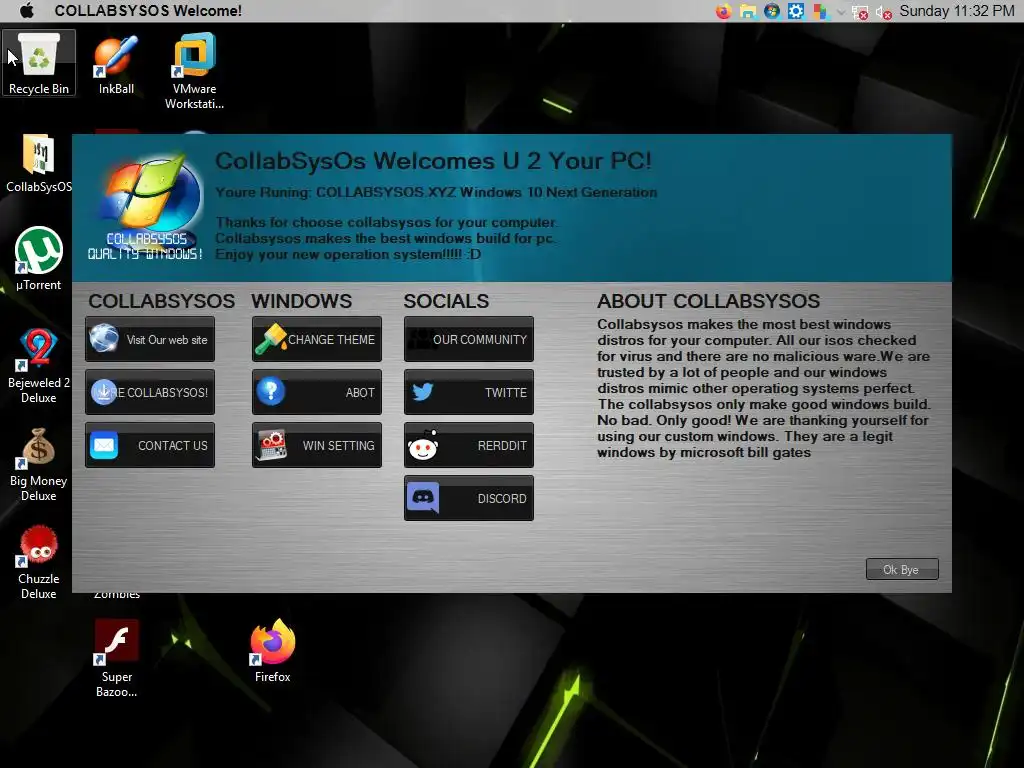Open the File Explorer icon in the top bar
Viewport: 1024px width, 768px height.
[x=748, y=11]
